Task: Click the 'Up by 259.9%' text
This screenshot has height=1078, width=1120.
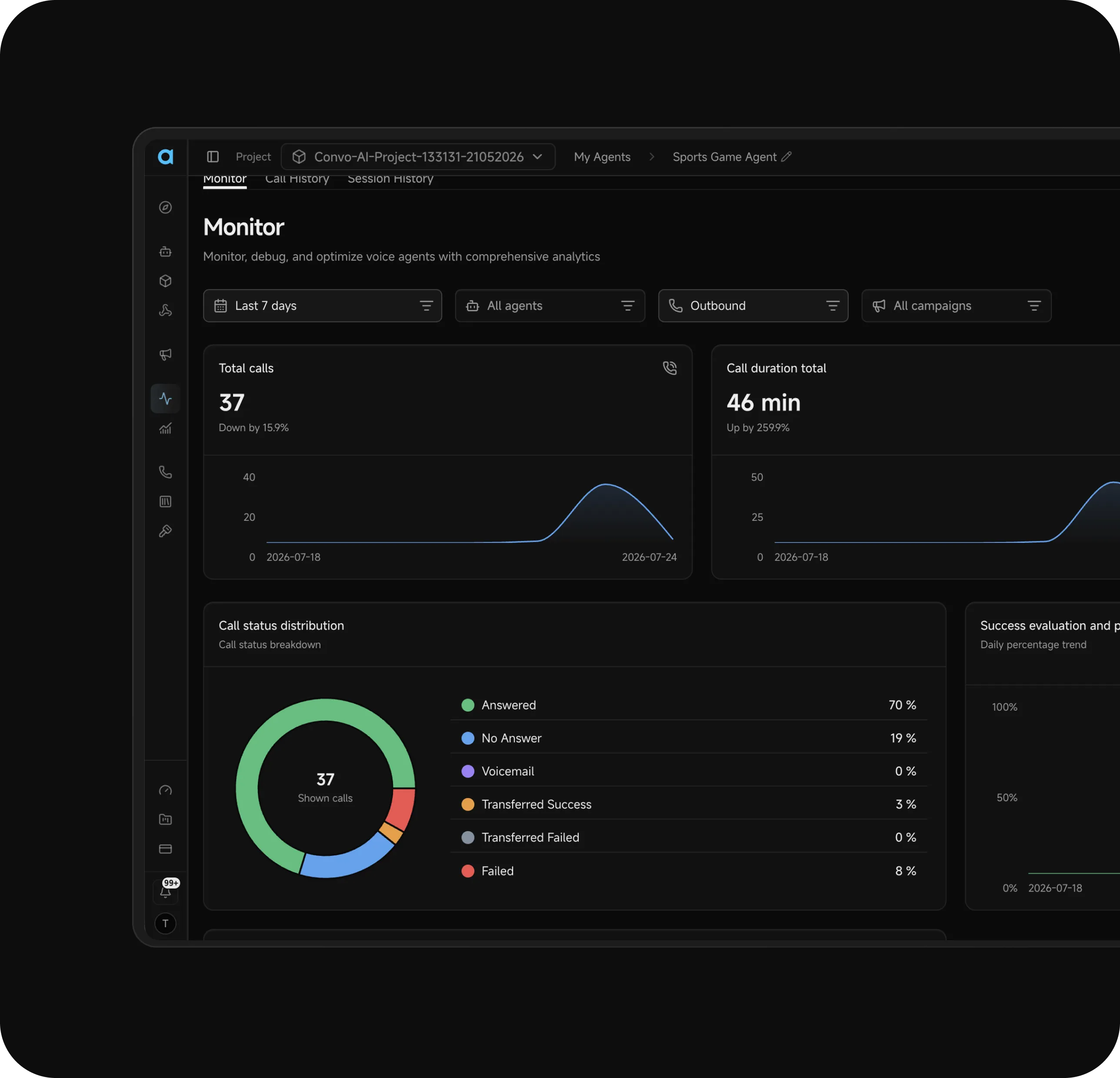Action: coord(758,427)
